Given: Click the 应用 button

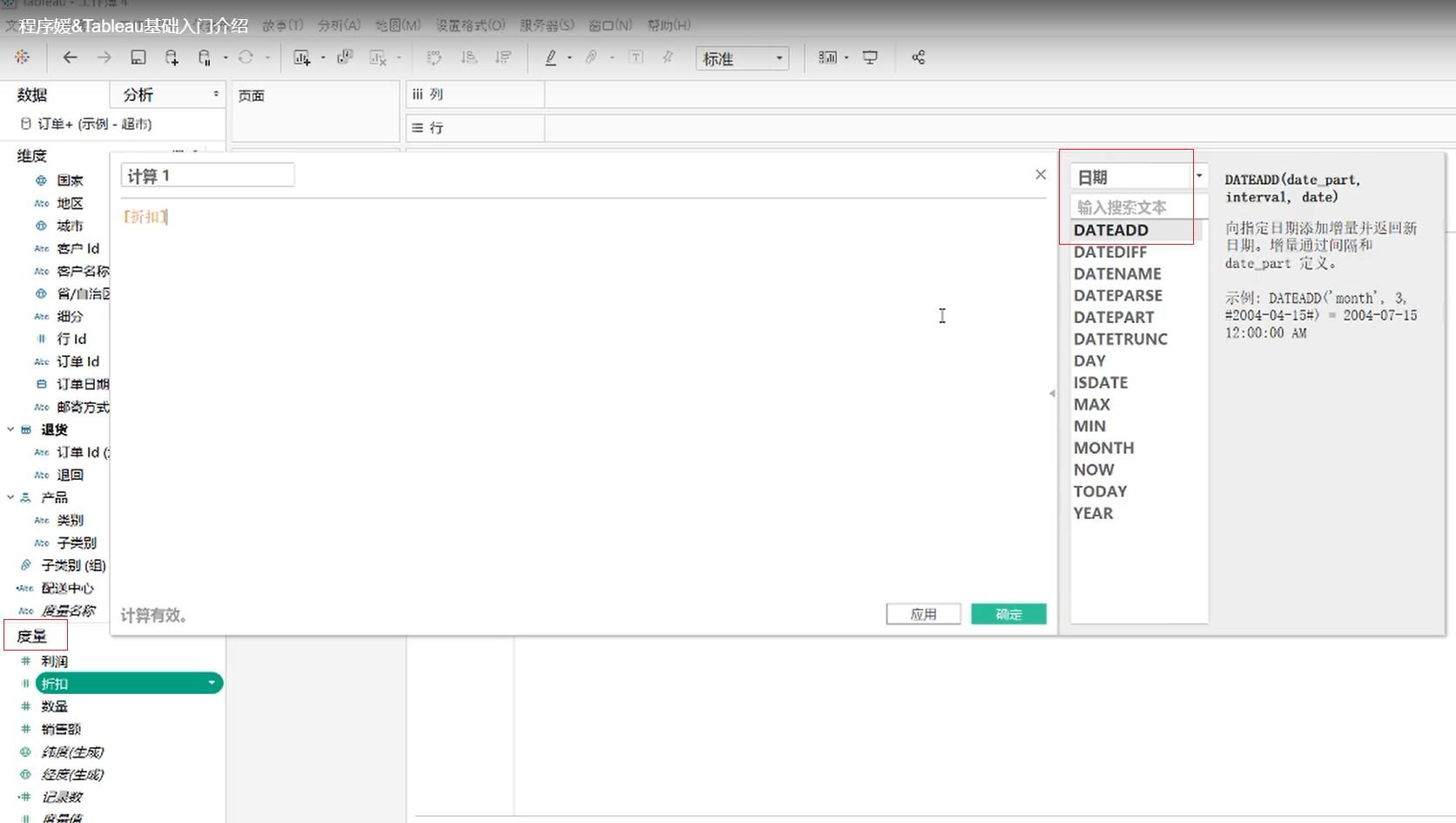Looking at the screenshot, I should pos(923,614).
